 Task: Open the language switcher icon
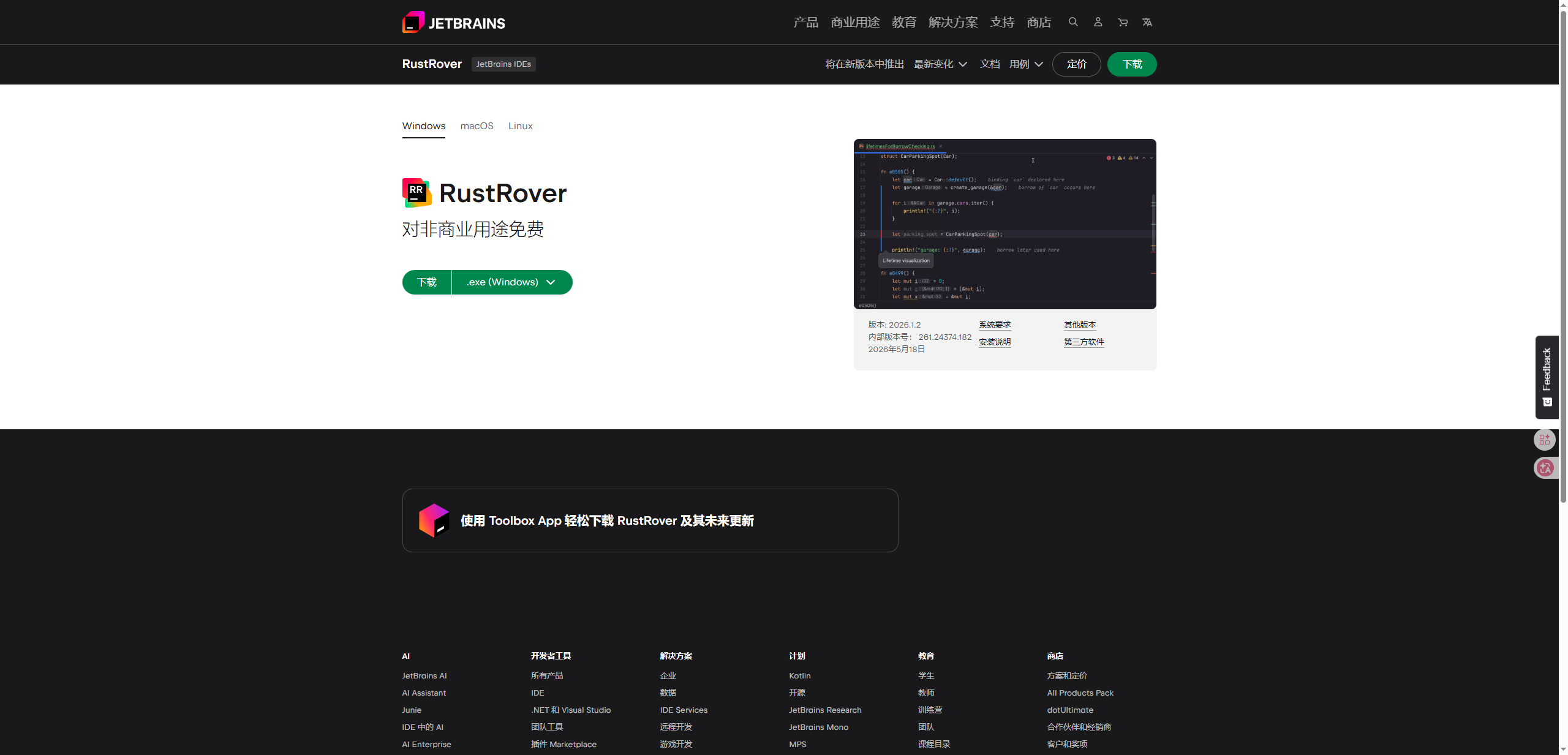pyautogui.click(x=1147, y=22)
